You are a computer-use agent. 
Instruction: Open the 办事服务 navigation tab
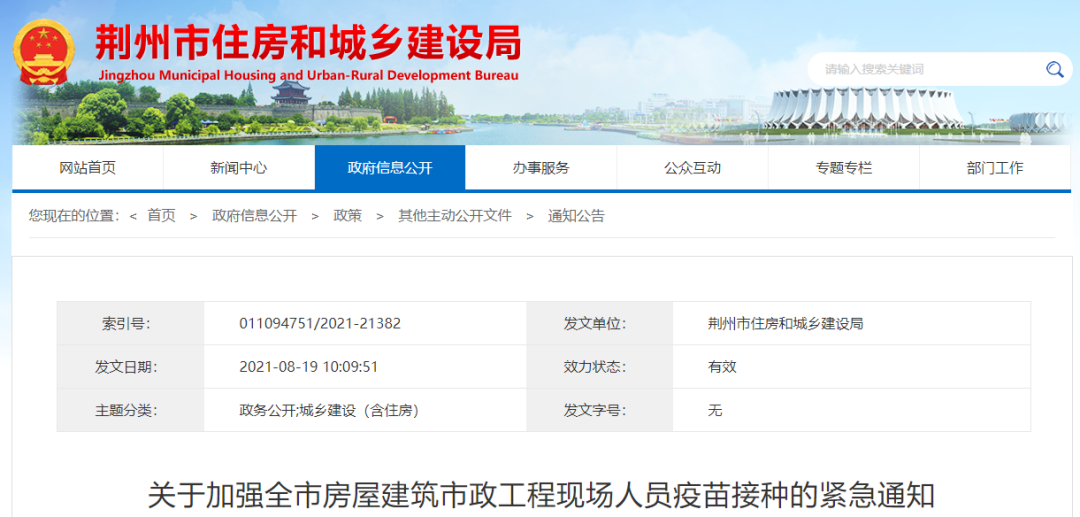pyautogui.click(x=541, y=168)
